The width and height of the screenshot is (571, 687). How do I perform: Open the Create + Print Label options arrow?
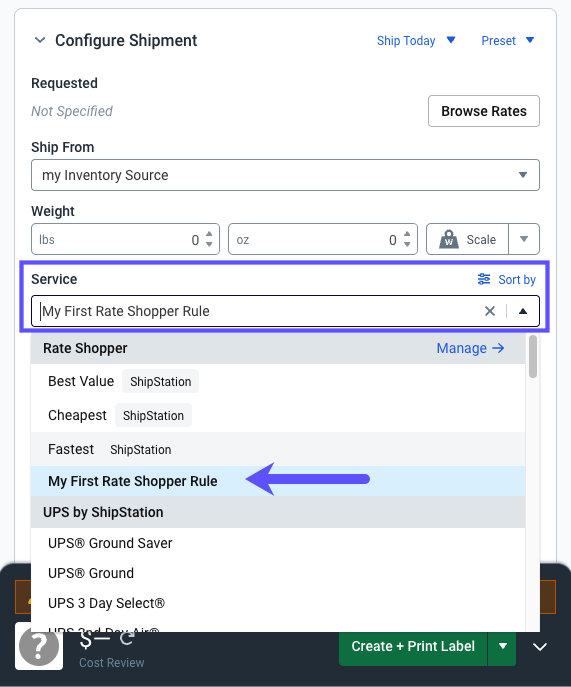click(x=502, y=646)
